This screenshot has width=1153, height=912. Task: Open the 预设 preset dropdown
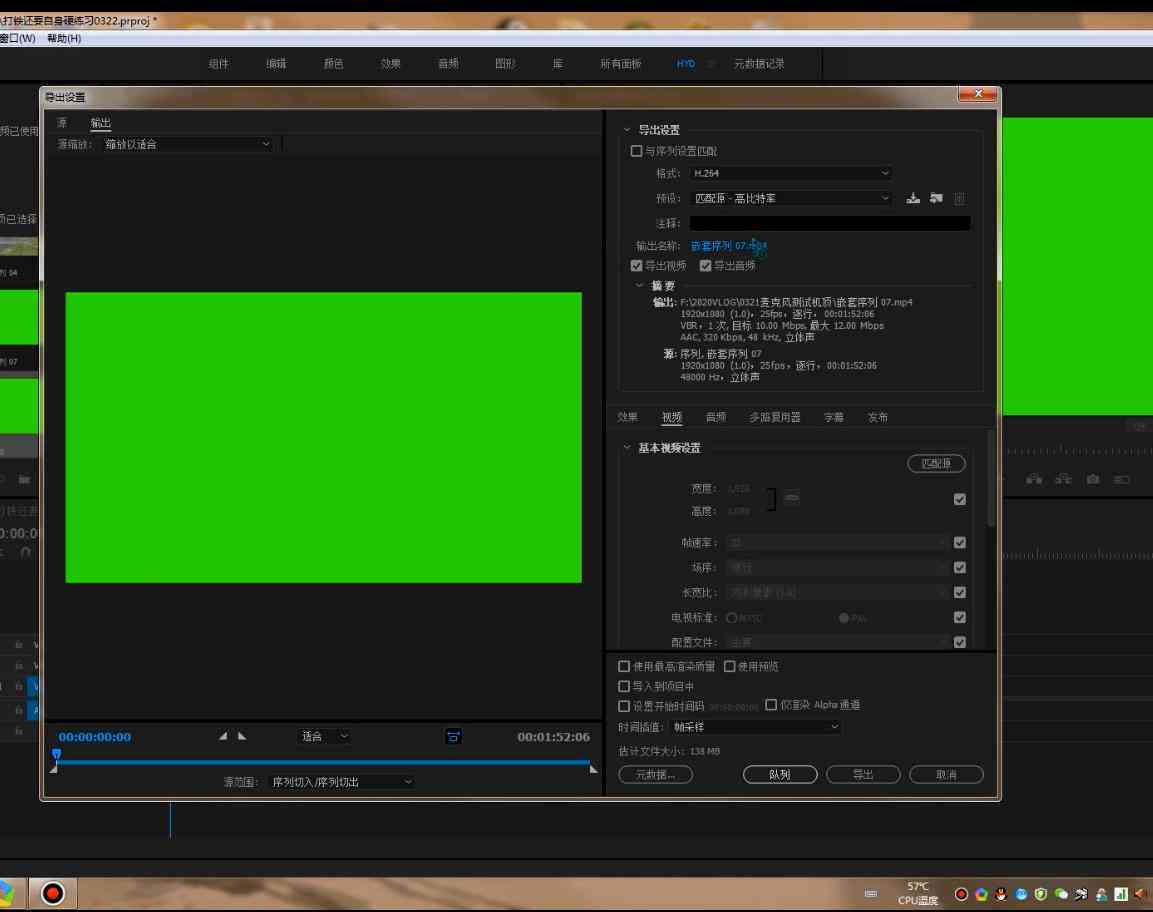point(791,199)
